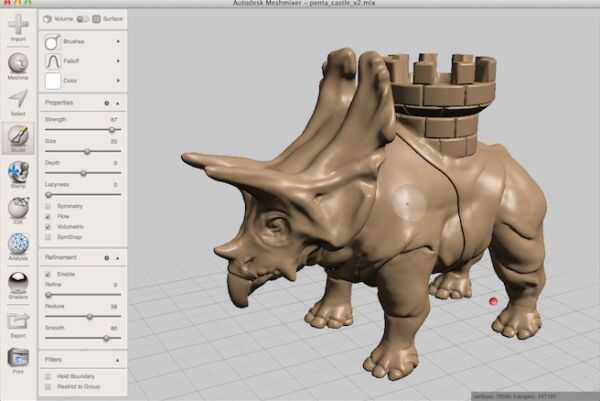Expand the Falloff dropdown arrow
Screen dimensions: 600x401
[x=118, y=61]
